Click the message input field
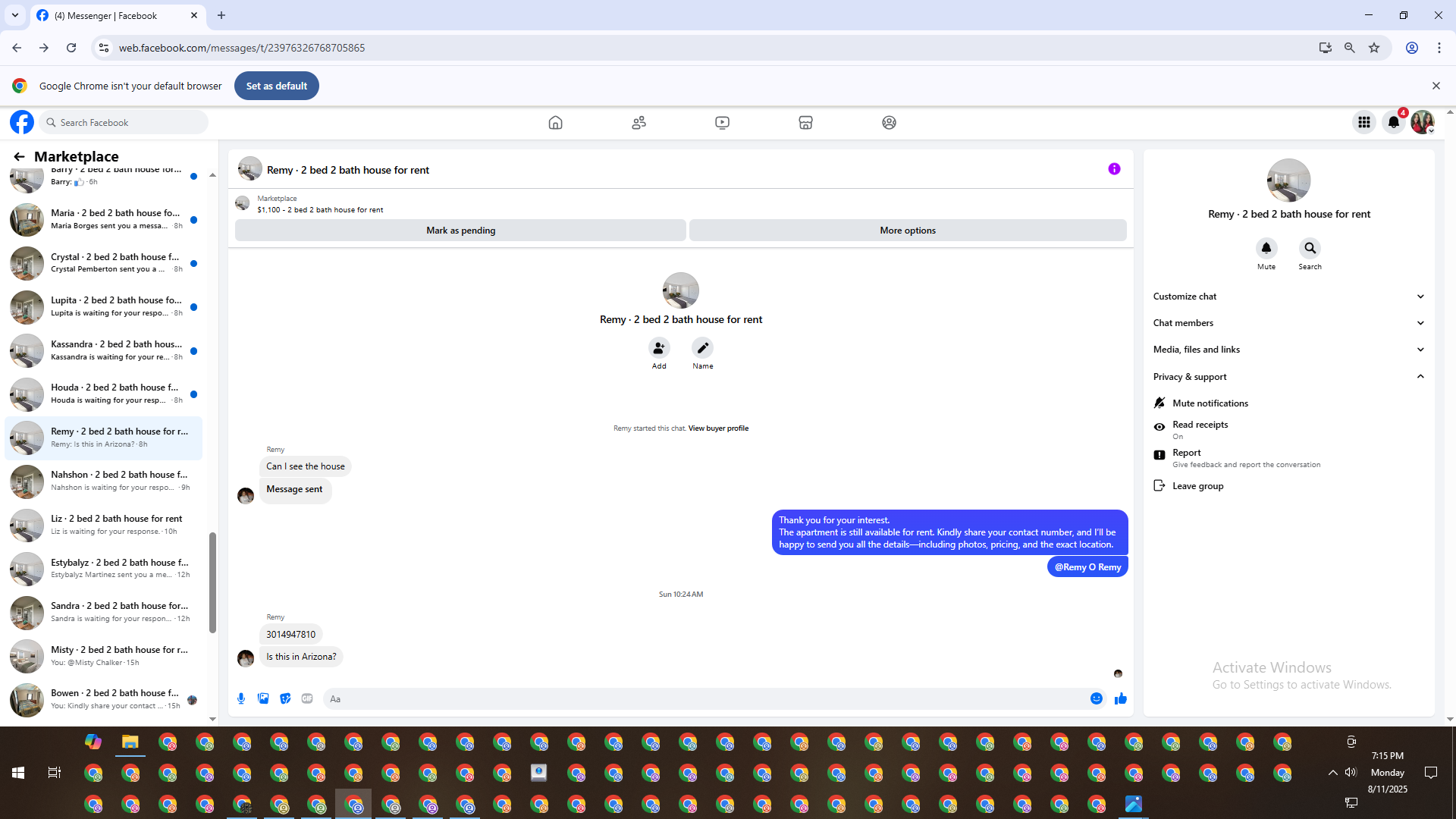This screenshot has width=1456, height=819. pyautogui.click(x=705, y=698)
